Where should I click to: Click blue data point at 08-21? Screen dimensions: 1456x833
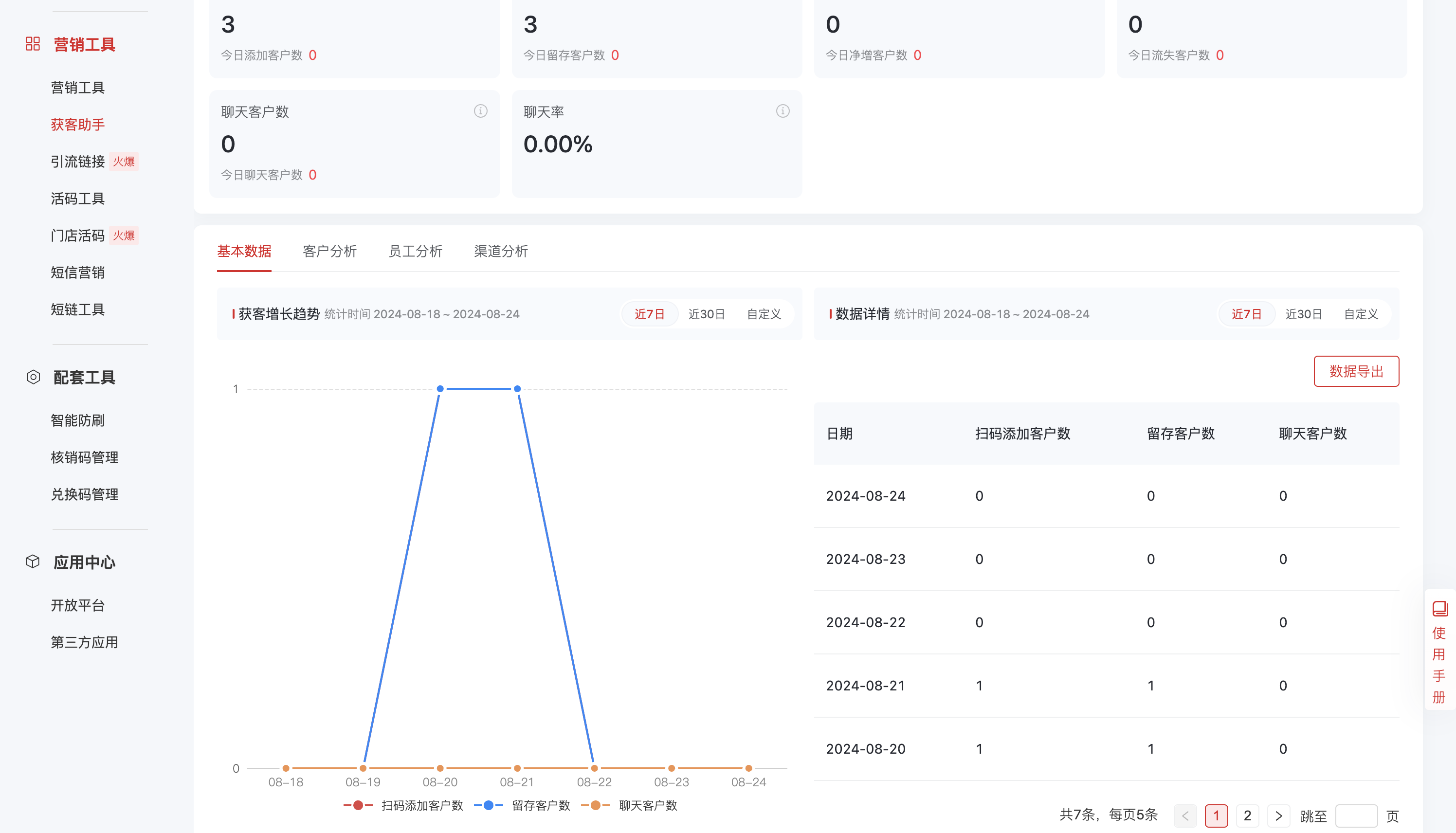(517, 389)
